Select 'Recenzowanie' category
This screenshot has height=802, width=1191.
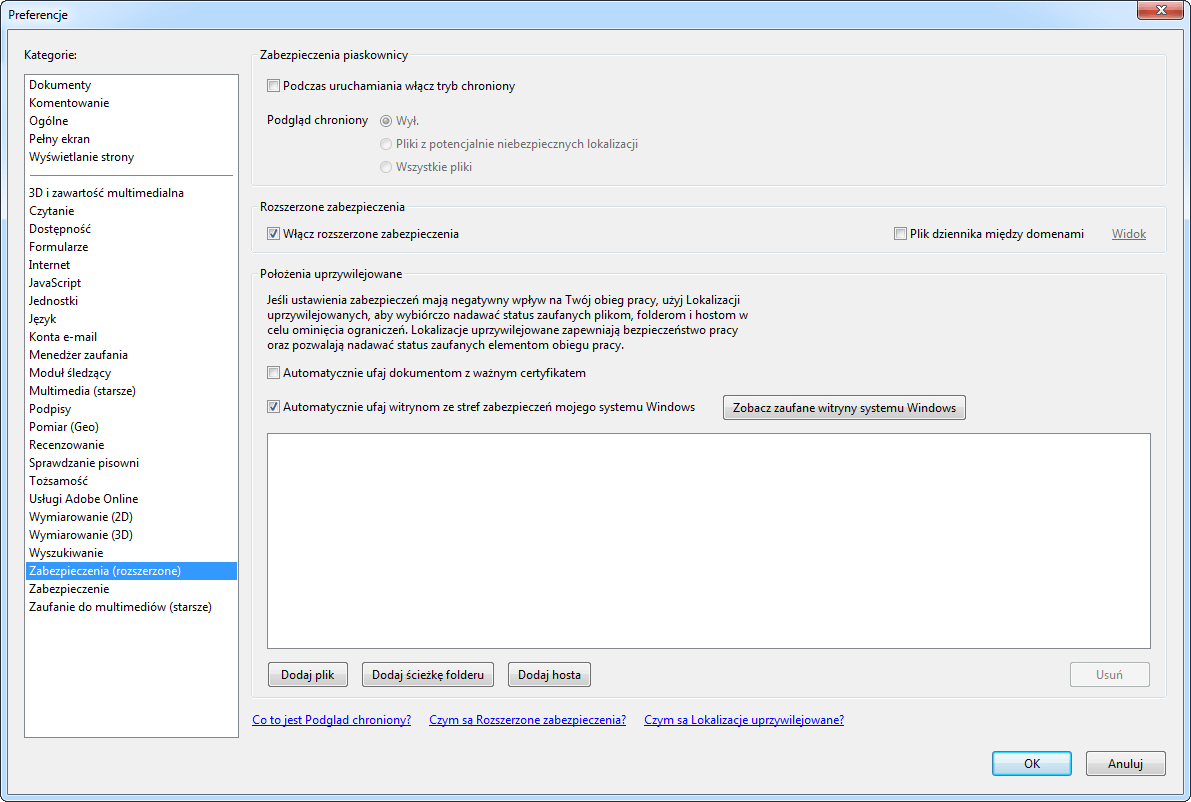[x=131, y=445]
